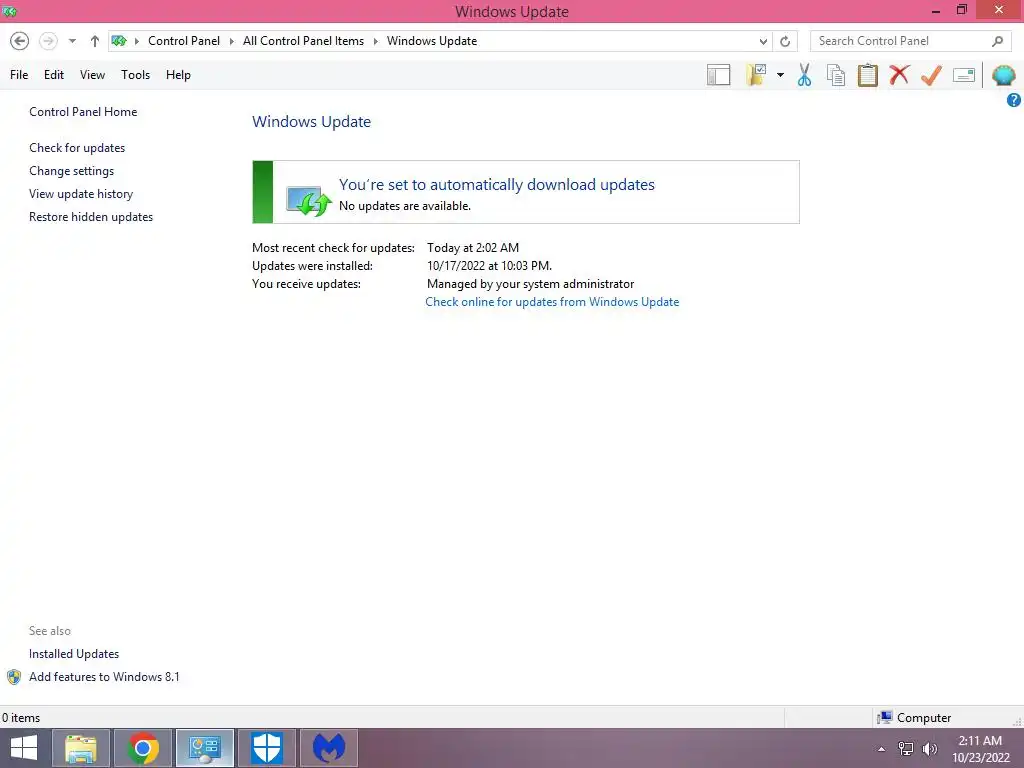Click the teal shell toolbar icon

(1004, 76)
